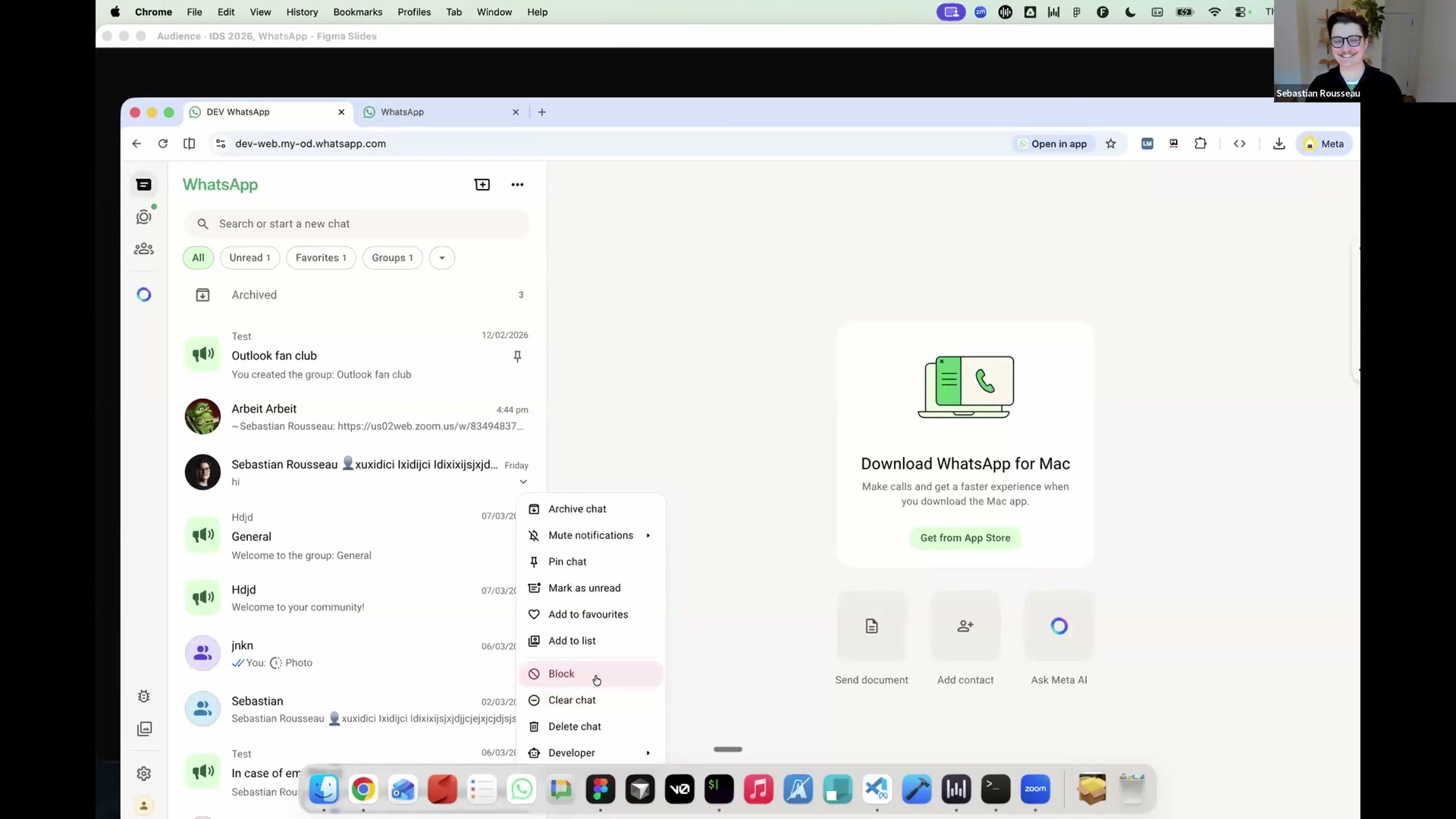Click the Ask Meta AI icon
Viewport: 1456px width, 819px height.
pyautogui.click(x=1059, y=626)
